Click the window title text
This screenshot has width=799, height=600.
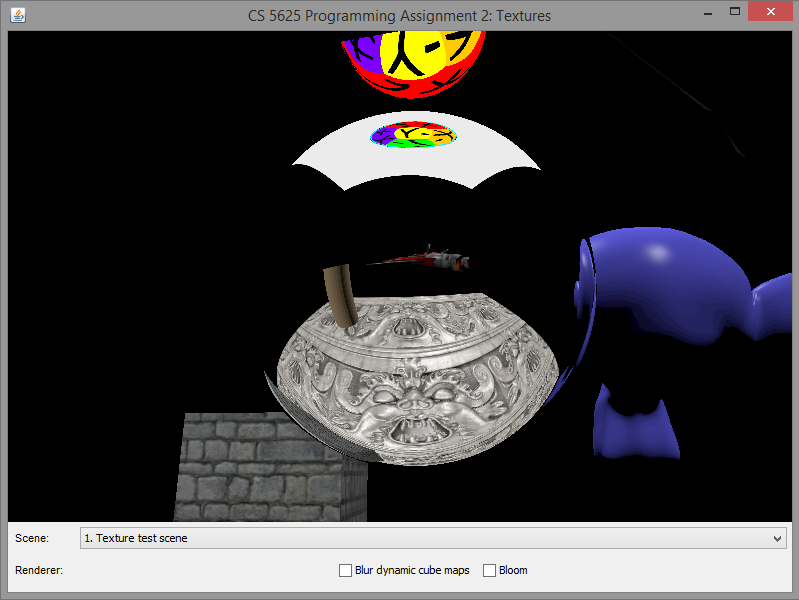point(399,16)
